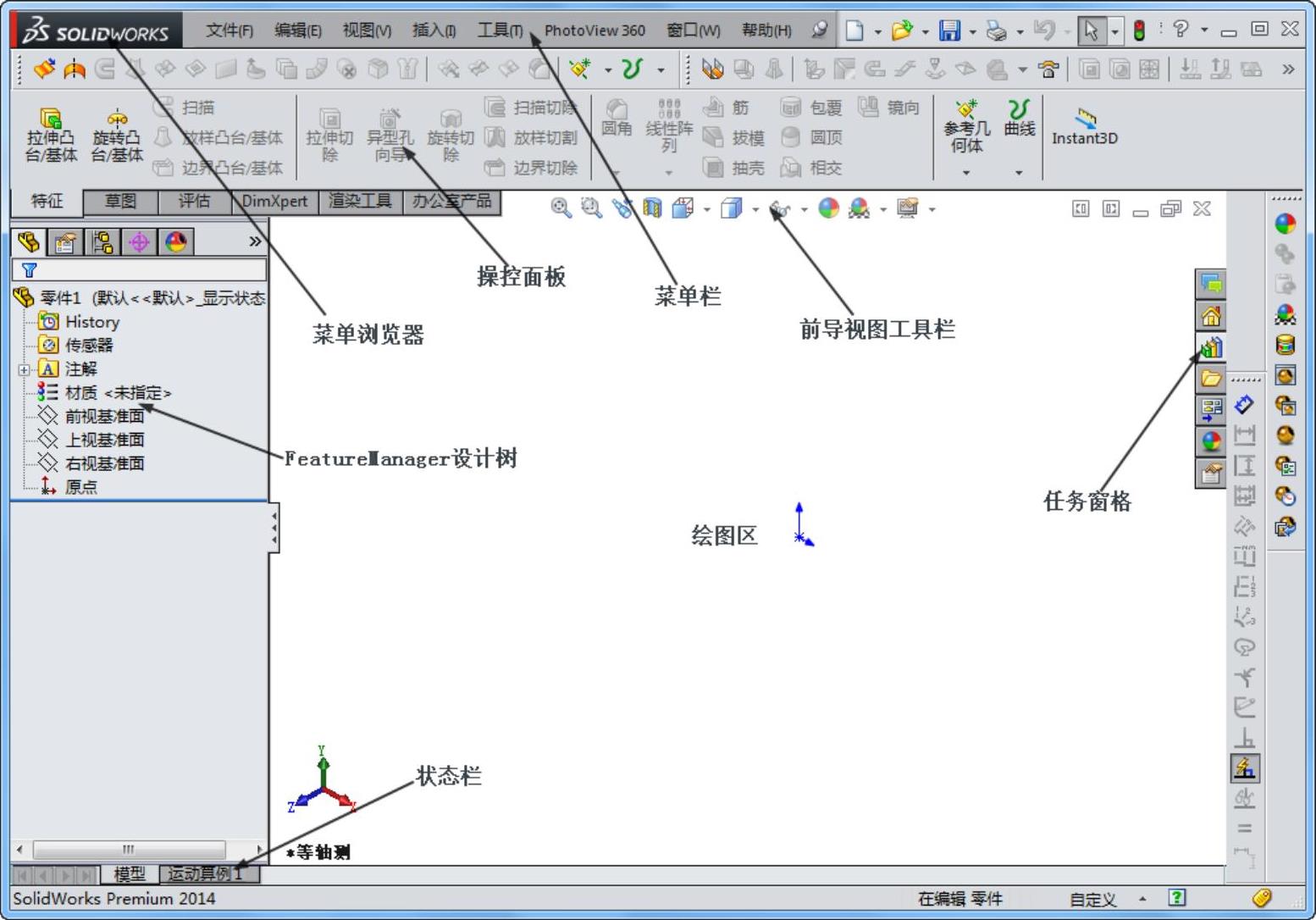Image resolution: width=1316 pixels, height=920 pixels.
Task: Switch to the 草图 tab
Action: [x=120, y=202]
